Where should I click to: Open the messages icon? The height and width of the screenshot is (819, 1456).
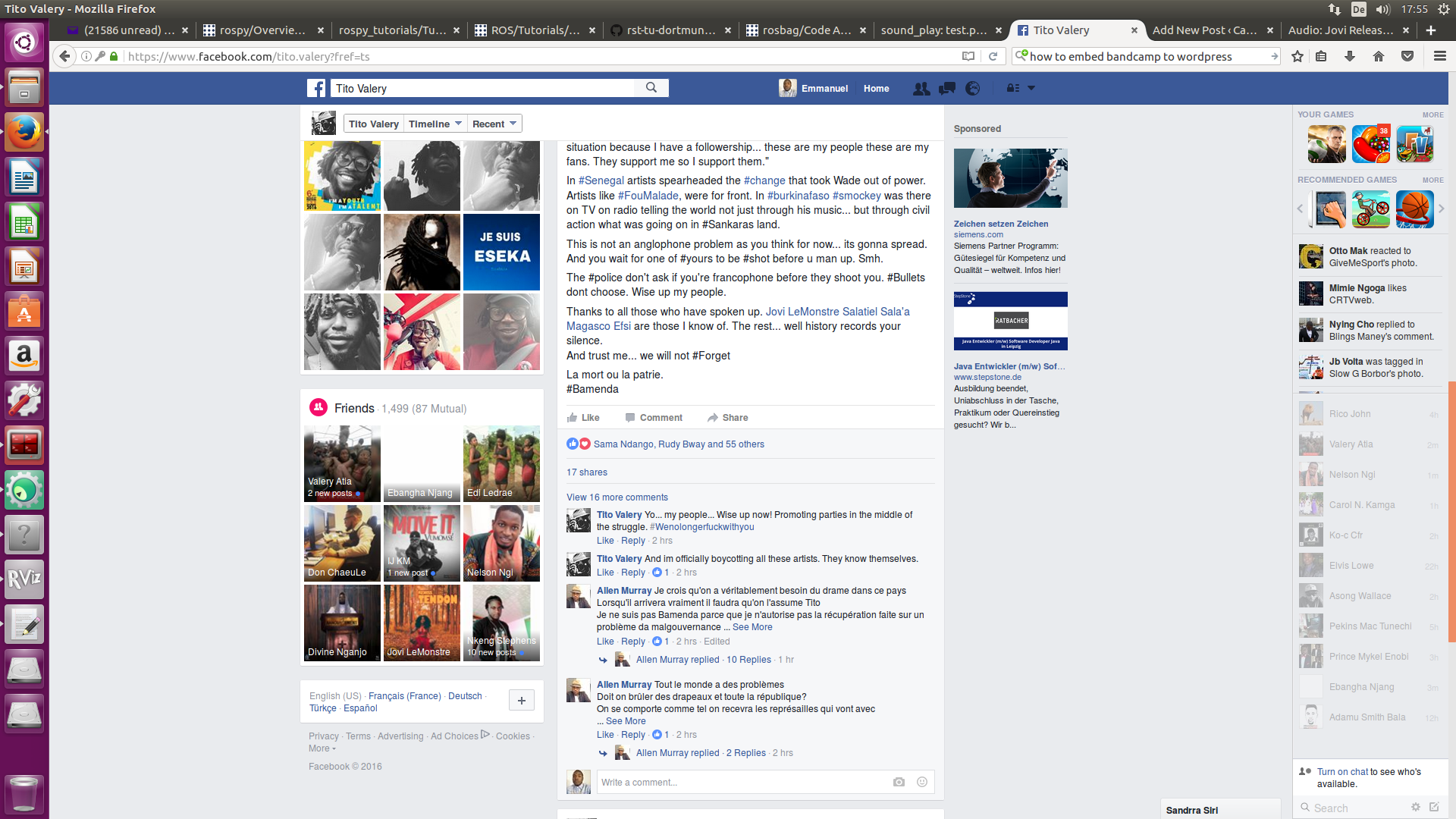point(947,89)
